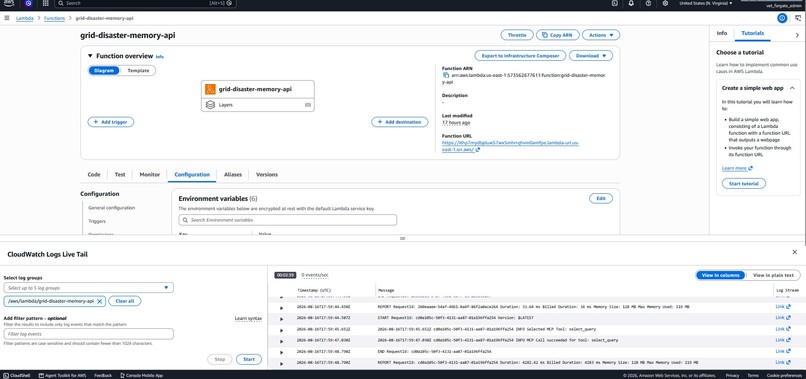Select the Template view toggle
Image resolution: width=806 pixels, height=379 pixels.
point(138,70)
